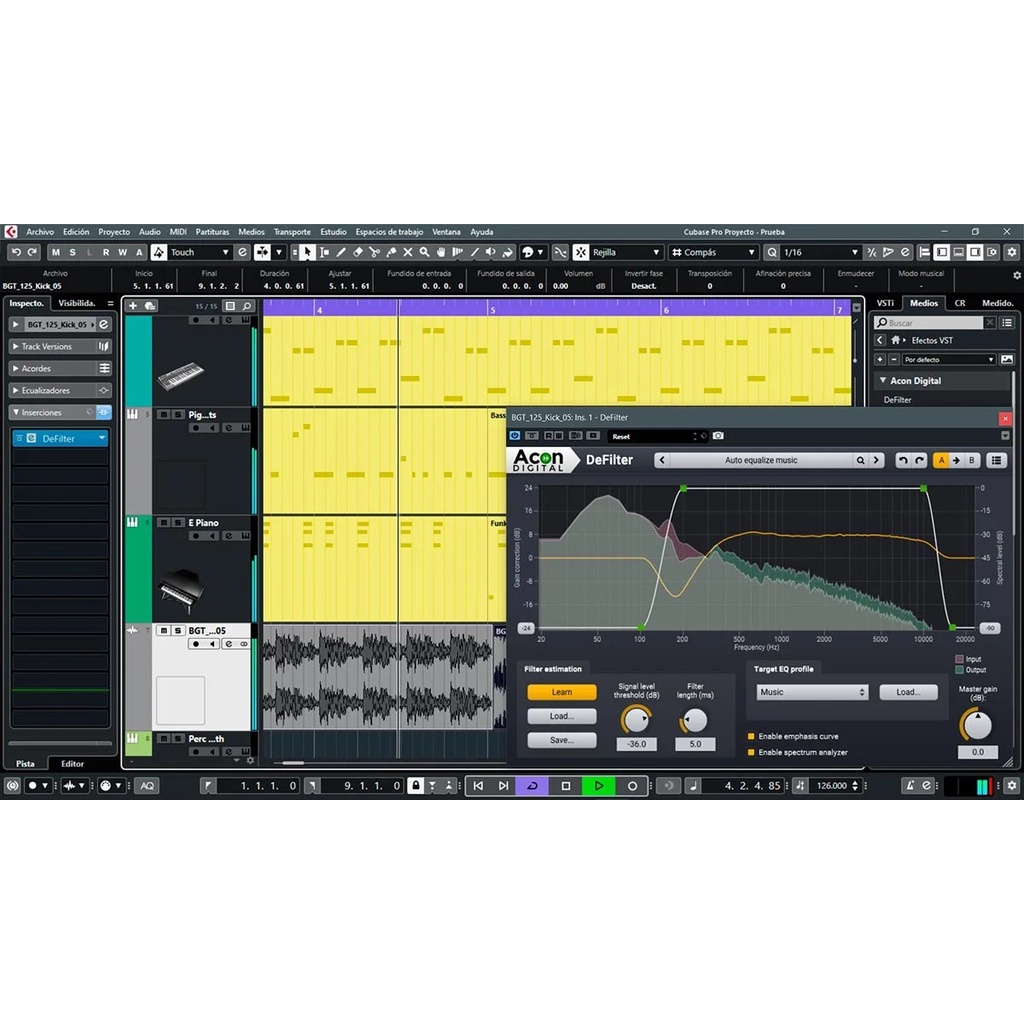
Task: Open the Espacios de trabajo menu
Action: [389, 232]
